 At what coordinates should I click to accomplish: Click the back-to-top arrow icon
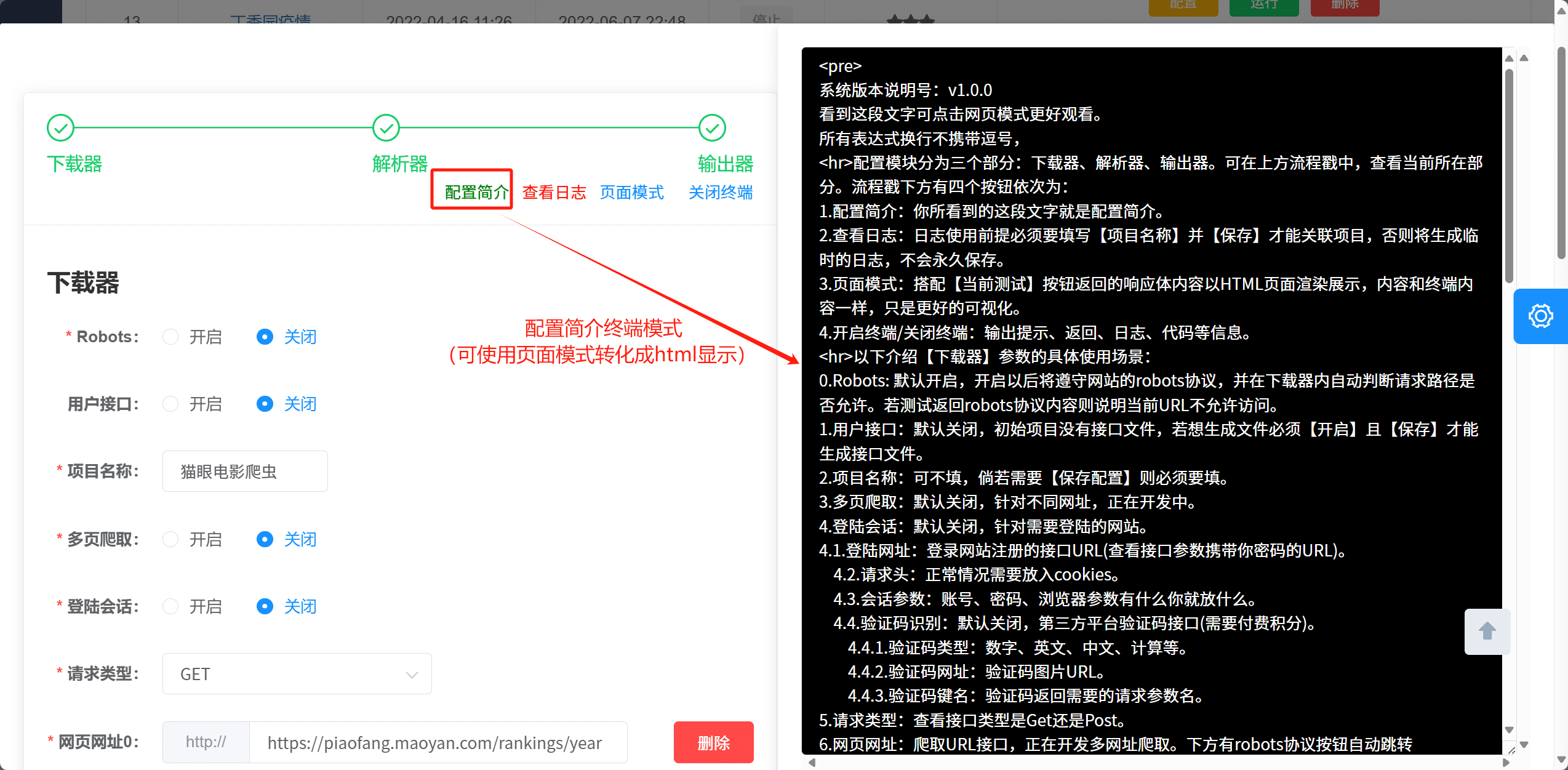click(x=1487, y=631)
